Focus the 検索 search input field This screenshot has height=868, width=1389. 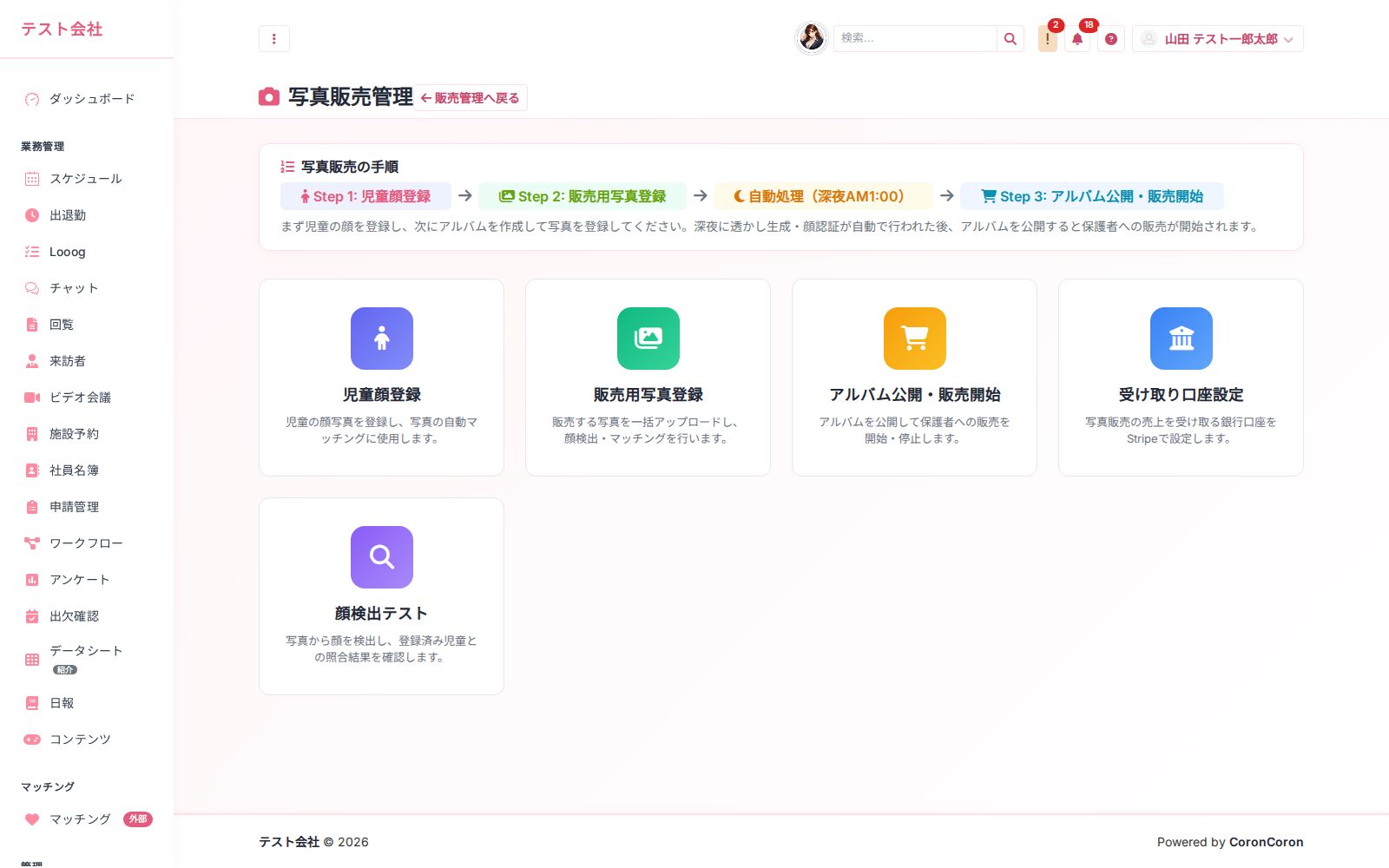[915, 39]
